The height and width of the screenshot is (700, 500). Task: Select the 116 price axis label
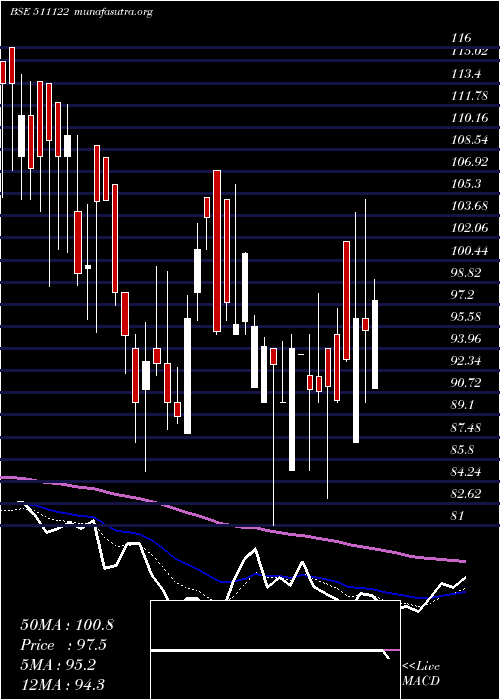[x=461, y=38]
